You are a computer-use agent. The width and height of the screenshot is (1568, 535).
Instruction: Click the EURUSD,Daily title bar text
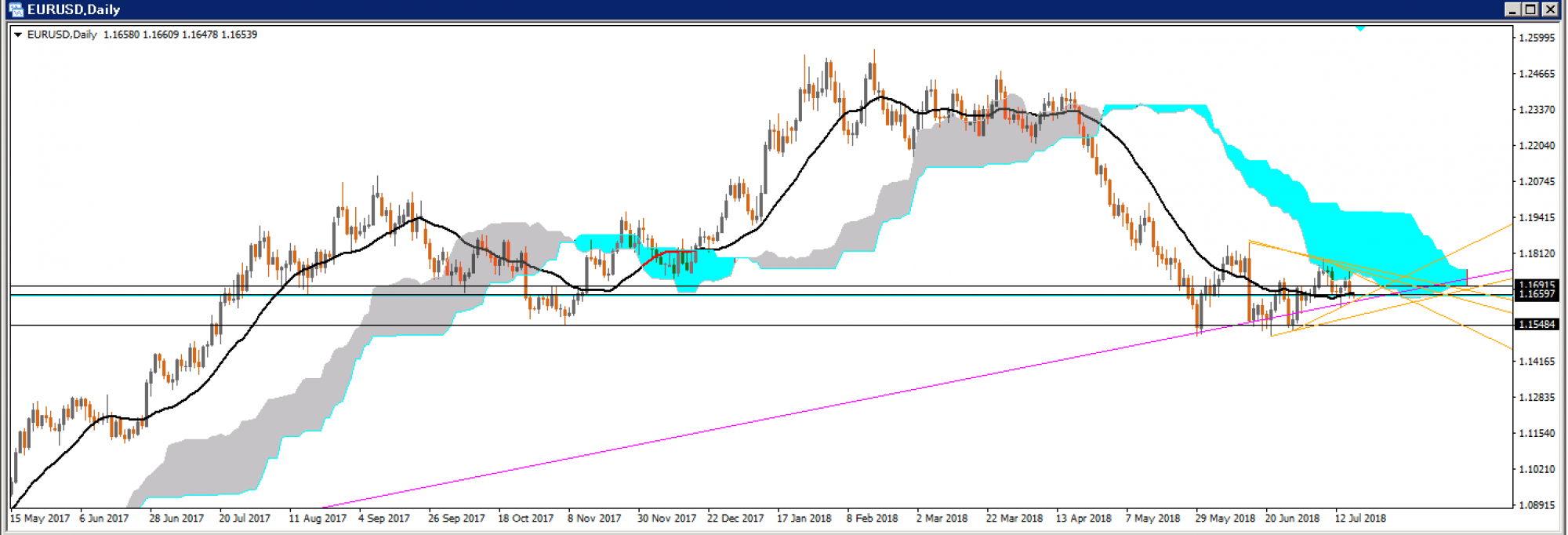click(74, 9)
